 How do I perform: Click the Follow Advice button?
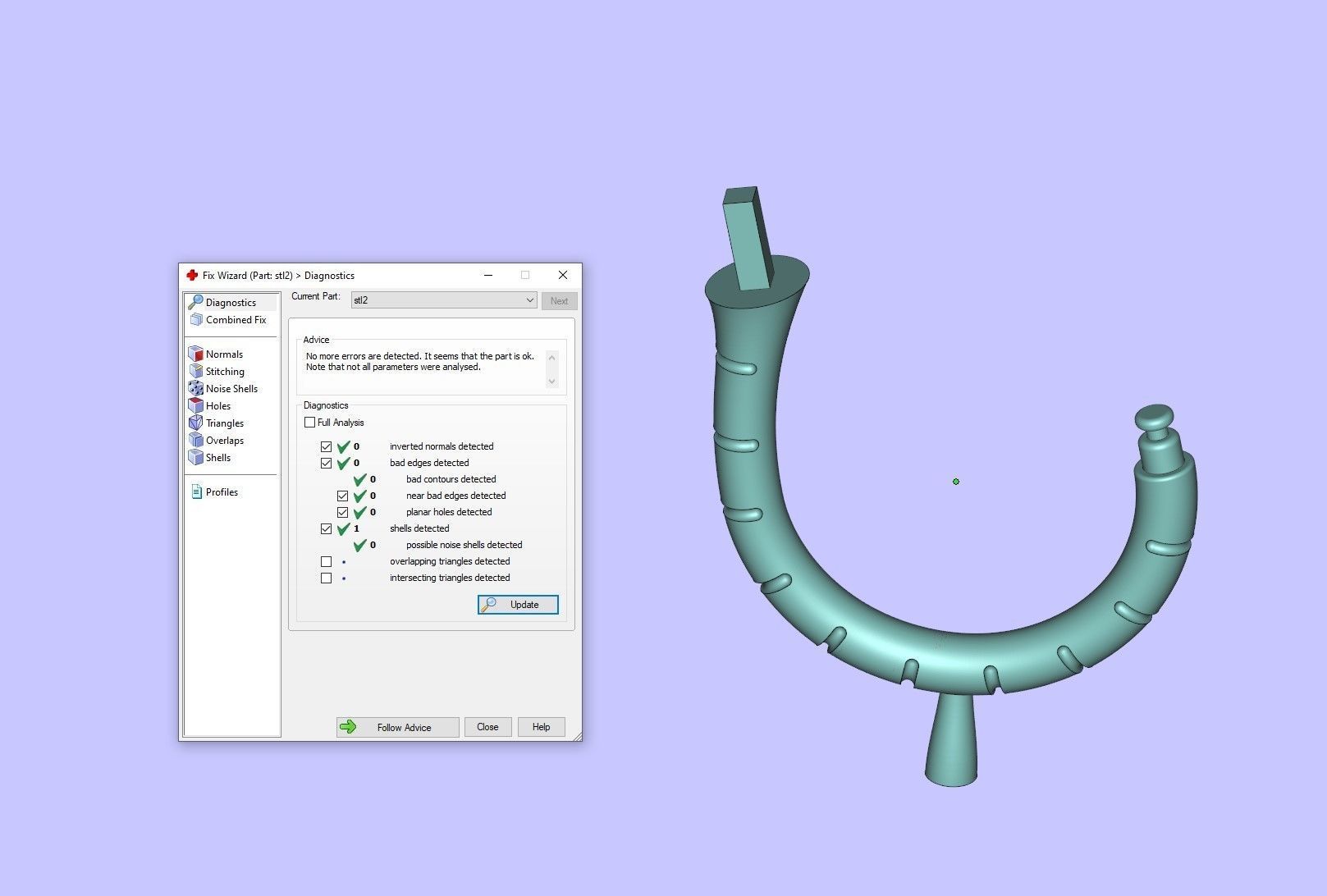(x=397, y=727)
